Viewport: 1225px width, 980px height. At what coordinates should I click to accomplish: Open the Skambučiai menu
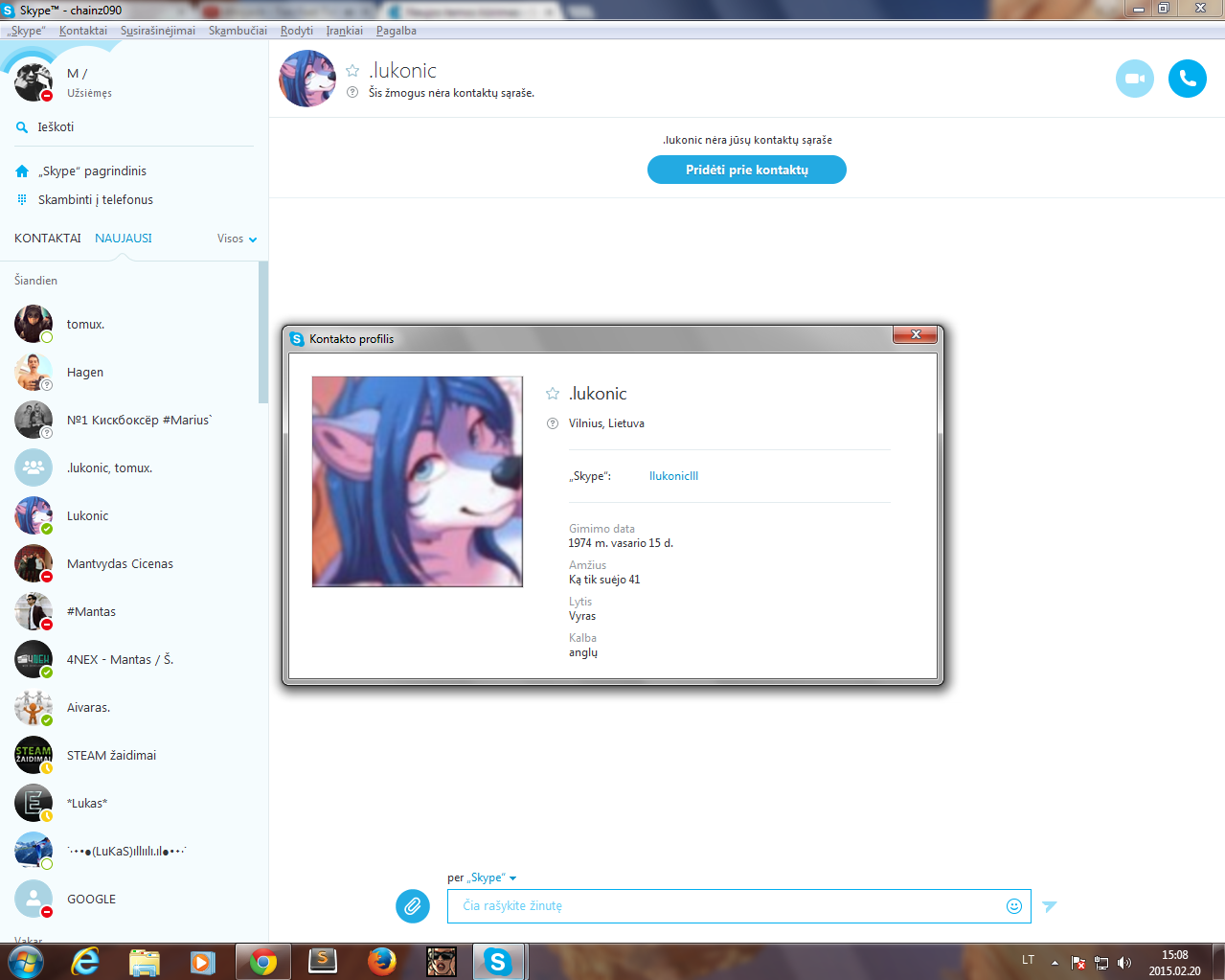(238, 31)
